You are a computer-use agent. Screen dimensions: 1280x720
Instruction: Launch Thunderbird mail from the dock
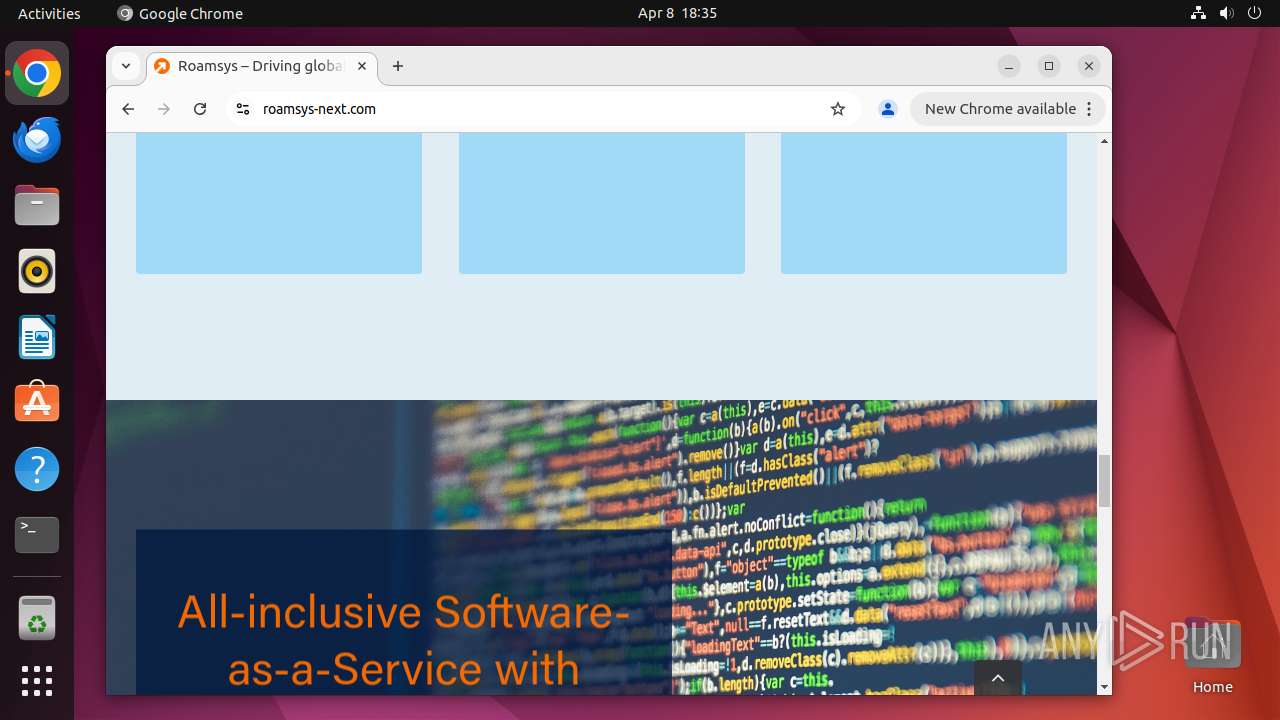tap(37, 140)
